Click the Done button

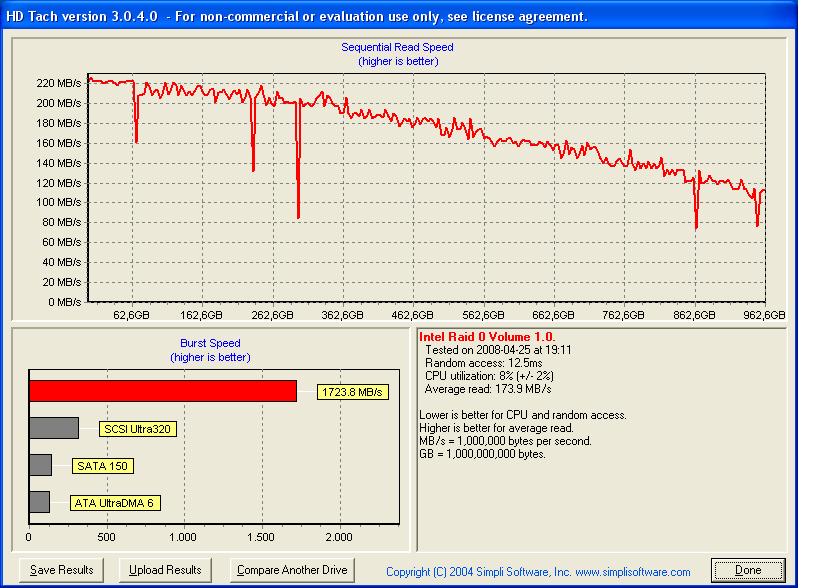[748, 570]
